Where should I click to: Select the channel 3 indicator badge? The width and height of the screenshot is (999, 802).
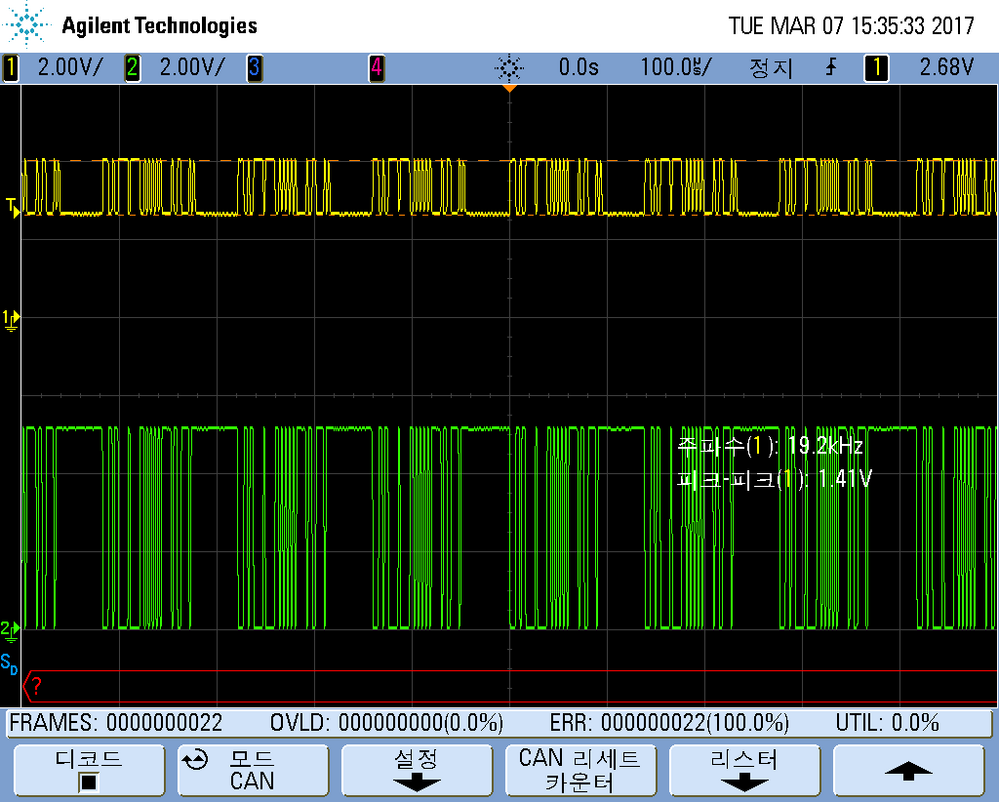coord(254,68)
